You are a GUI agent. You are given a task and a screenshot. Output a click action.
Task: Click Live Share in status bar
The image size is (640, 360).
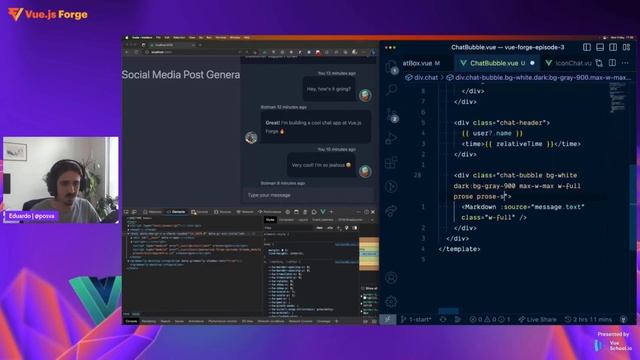point(537,319)
